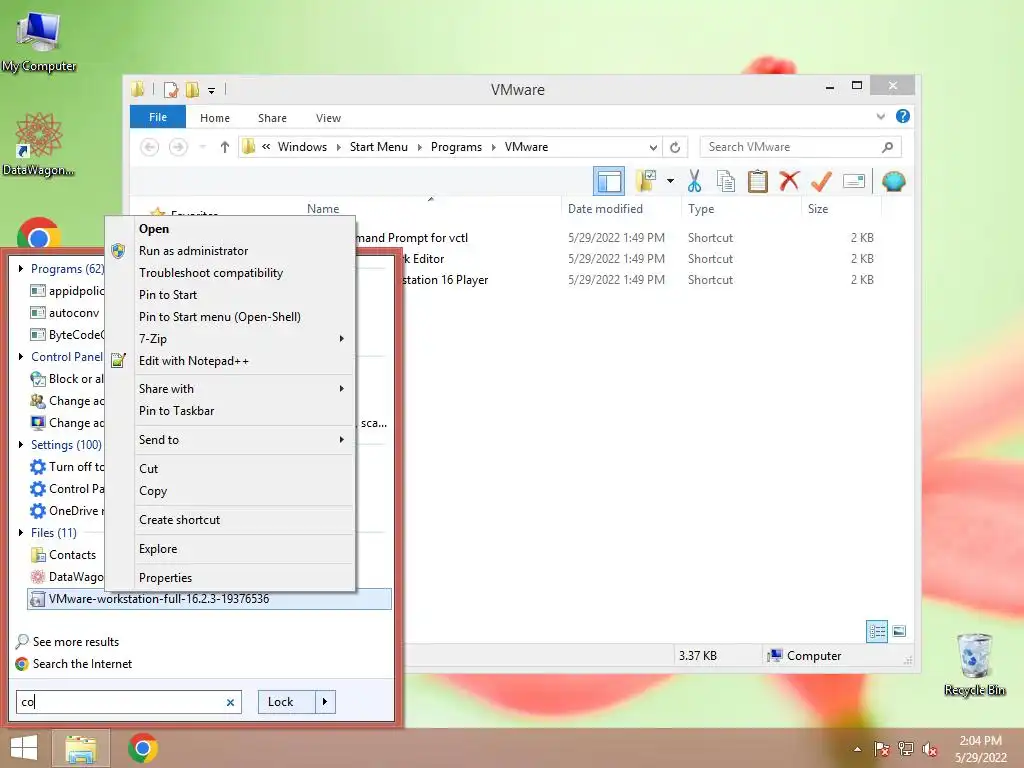Click the orange checkmark Properties toolbar icon

click(x=821, y=182)
